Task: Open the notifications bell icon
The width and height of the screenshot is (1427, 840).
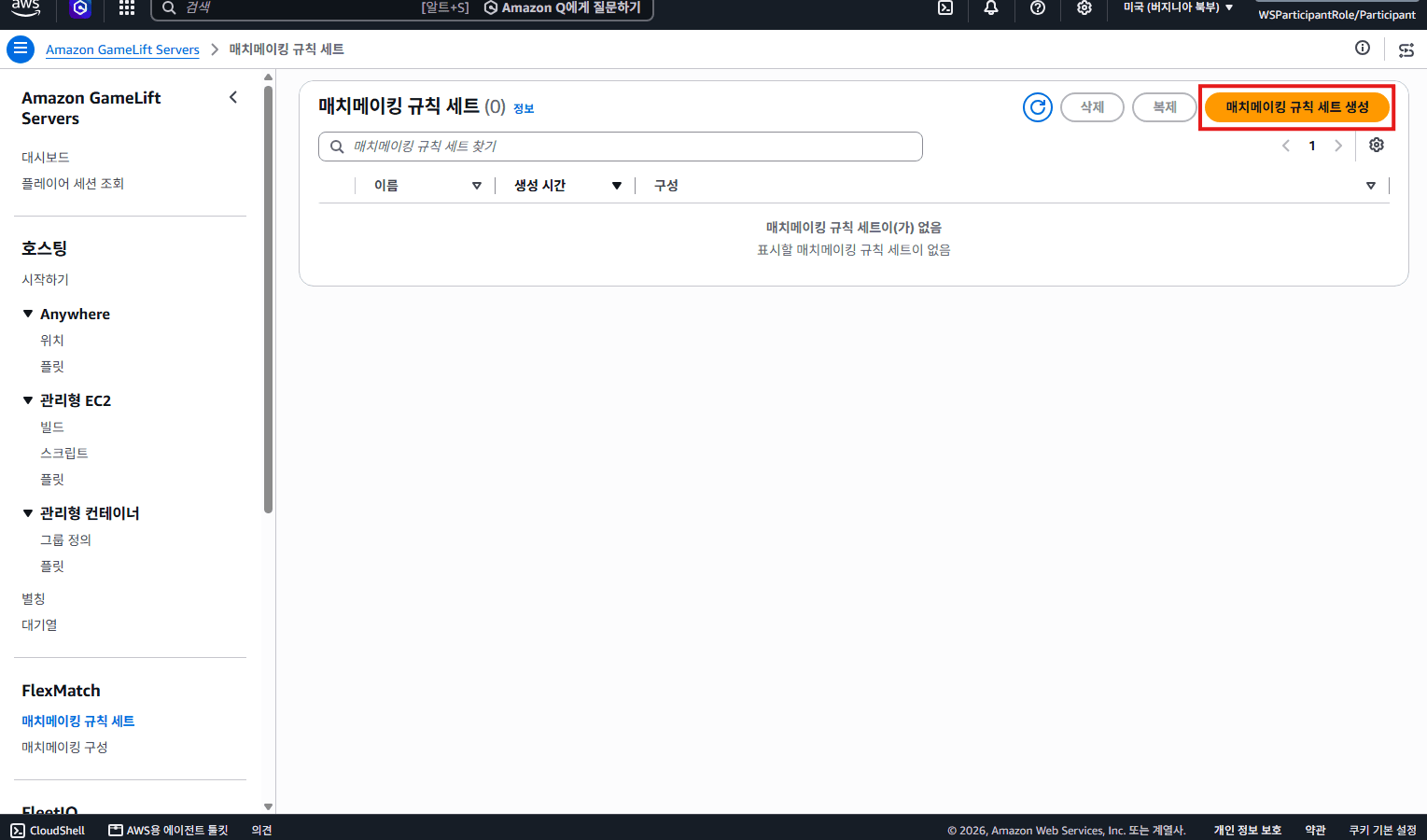Action: (991, 8)
